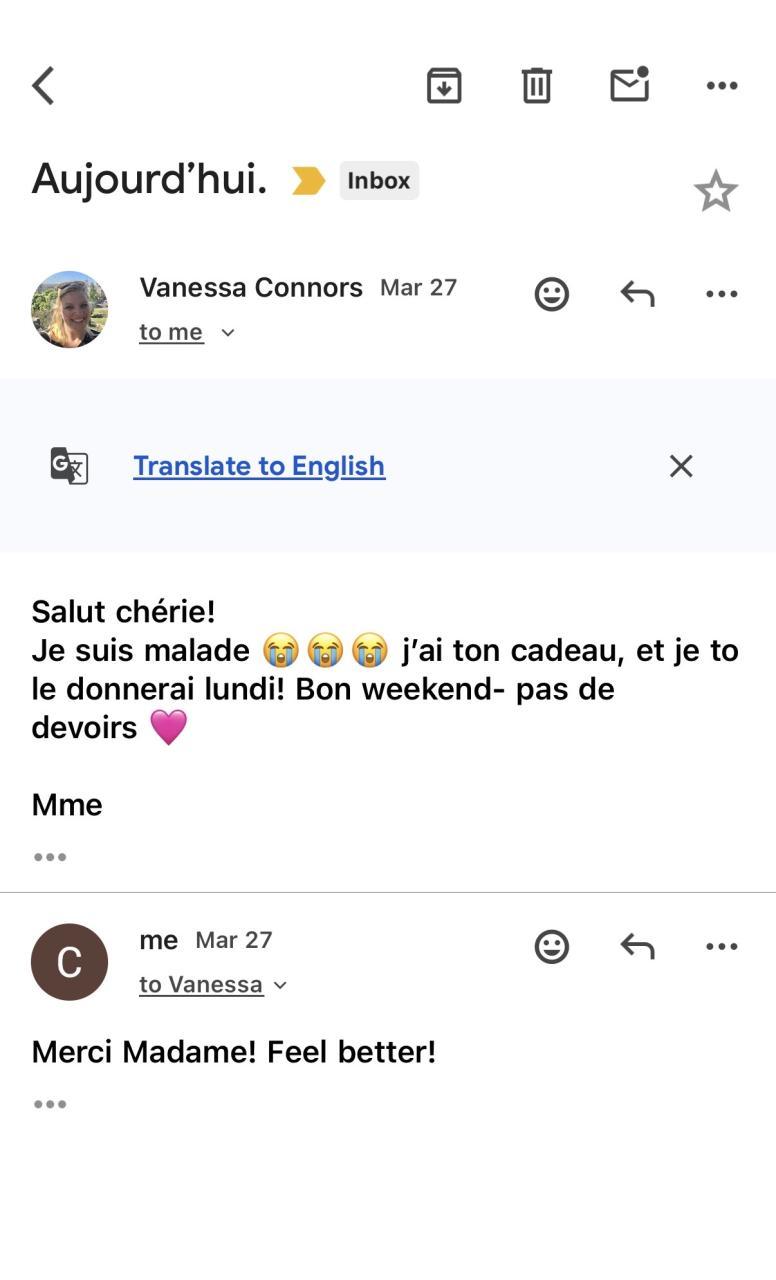The width and height of the screenshot is (776, 1280).
Task: Dismiss the translate banner
Action: pyautogui.click(x=681, y=466)
